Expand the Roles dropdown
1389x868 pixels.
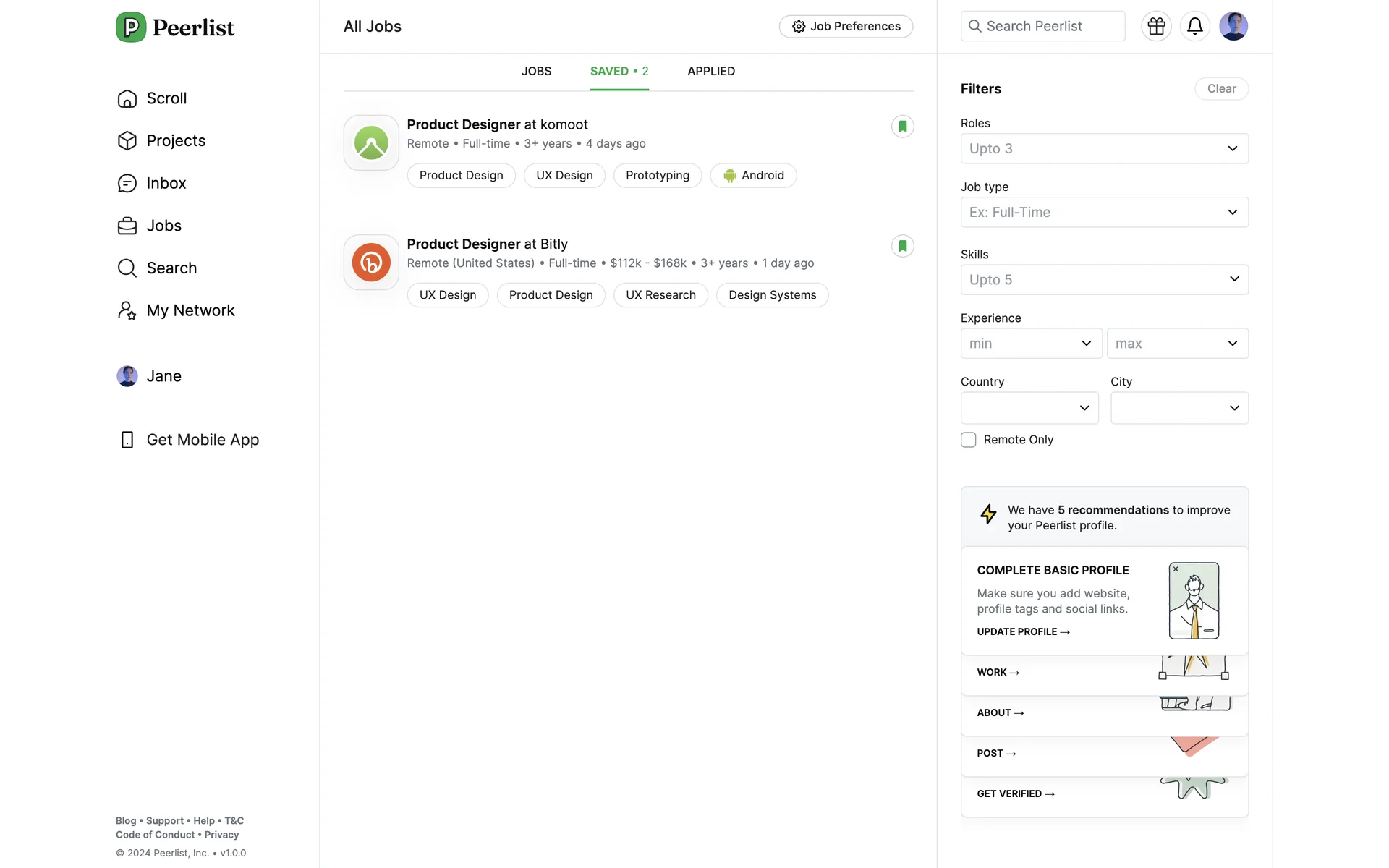[1104, 149]
